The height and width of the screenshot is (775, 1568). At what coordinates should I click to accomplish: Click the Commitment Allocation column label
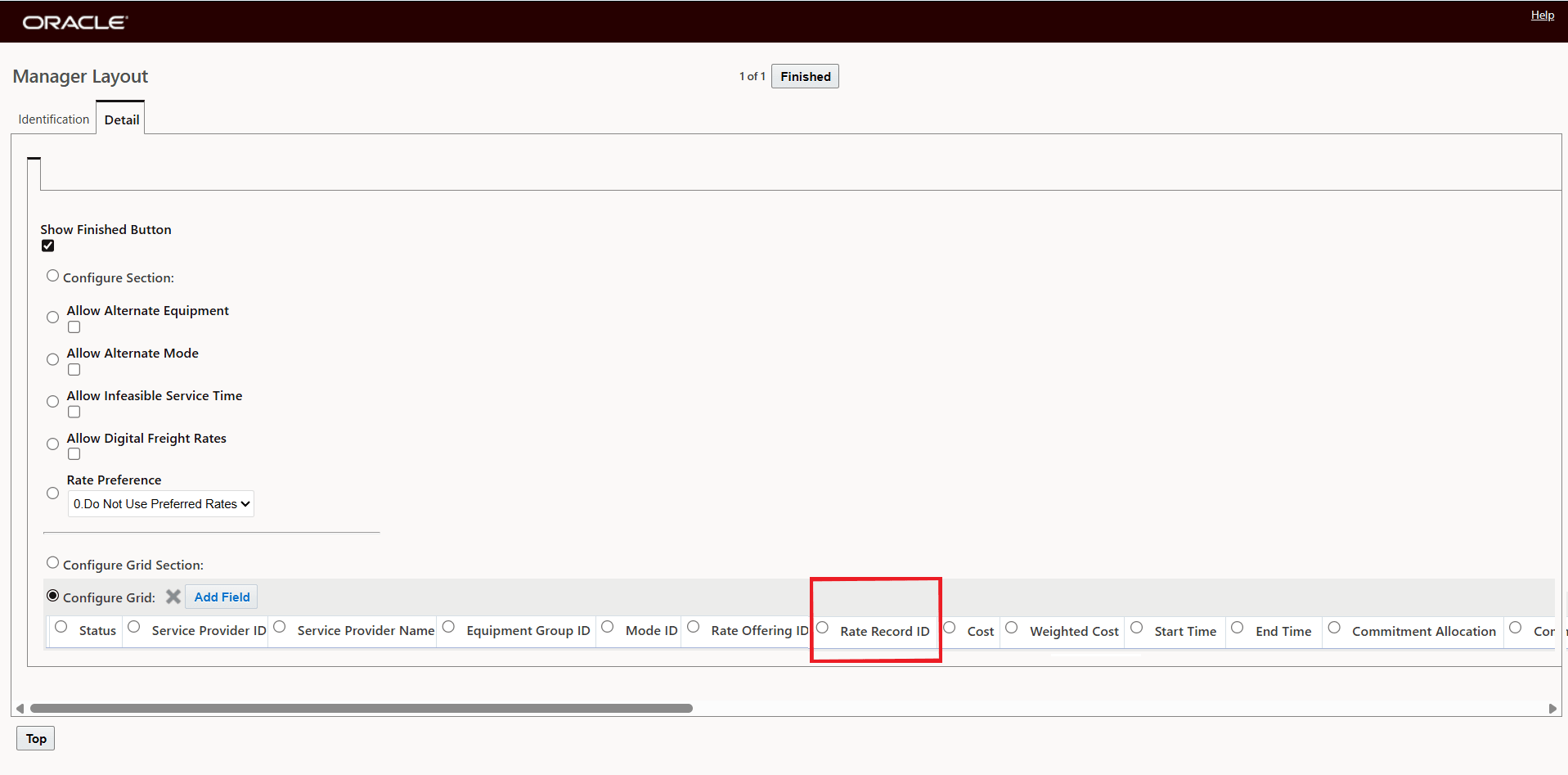(x=1424, y=632)
